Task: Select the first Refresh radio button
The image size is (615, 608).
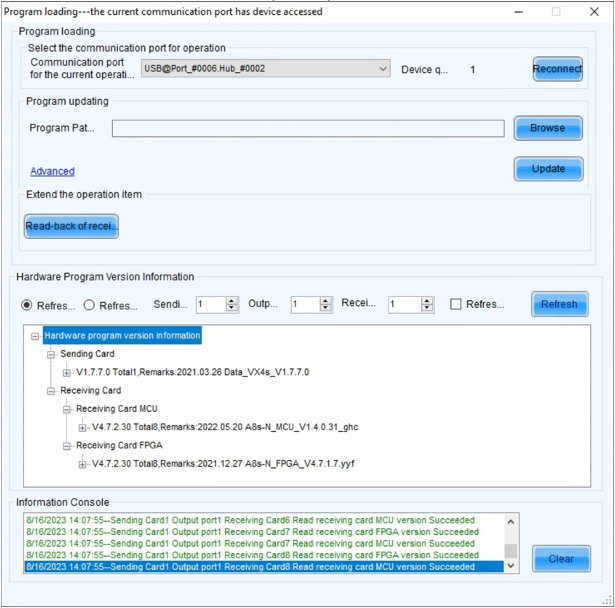Action: point(27,305)
